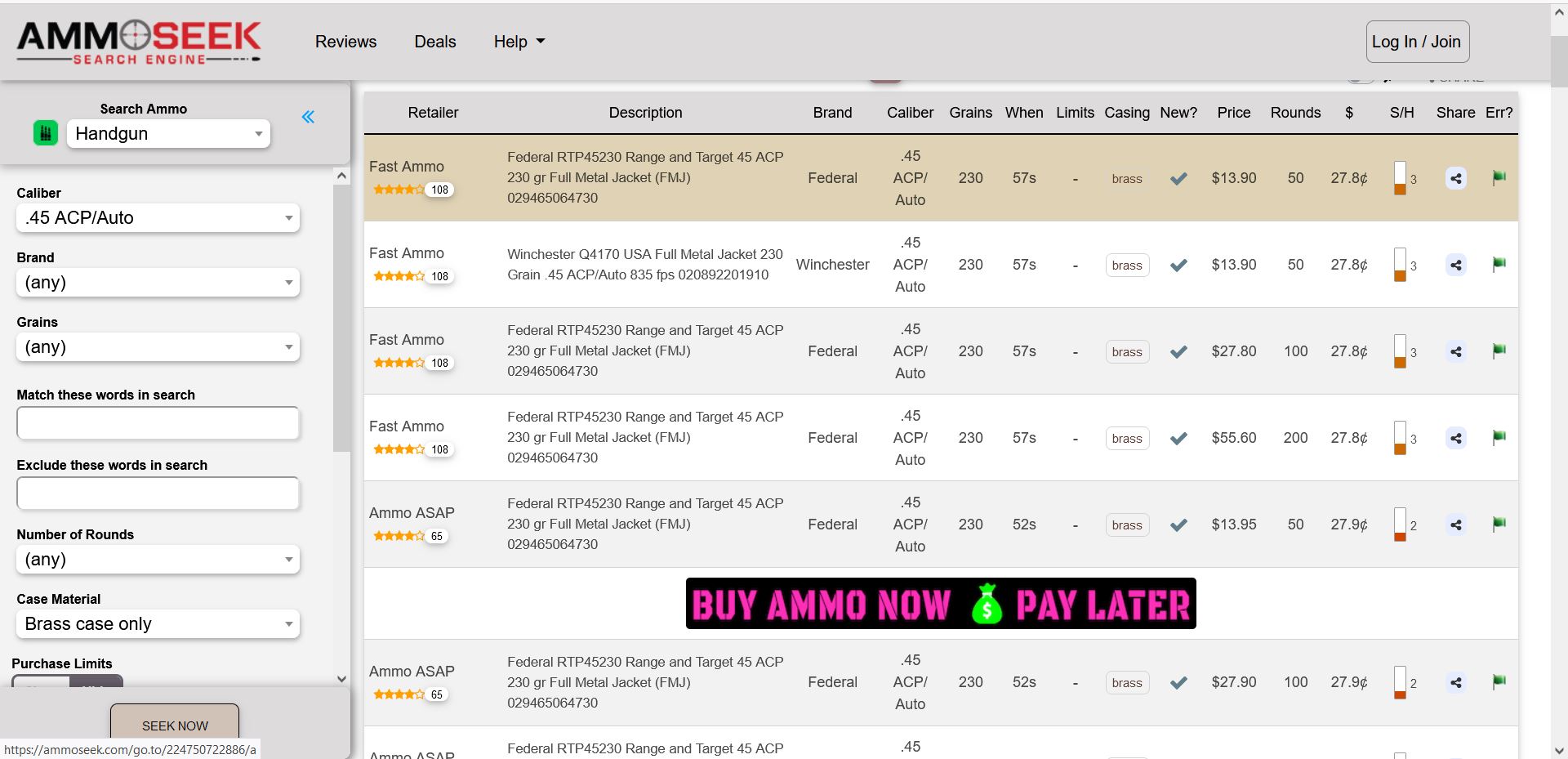Sort results by Grains column

pos(970,113)
